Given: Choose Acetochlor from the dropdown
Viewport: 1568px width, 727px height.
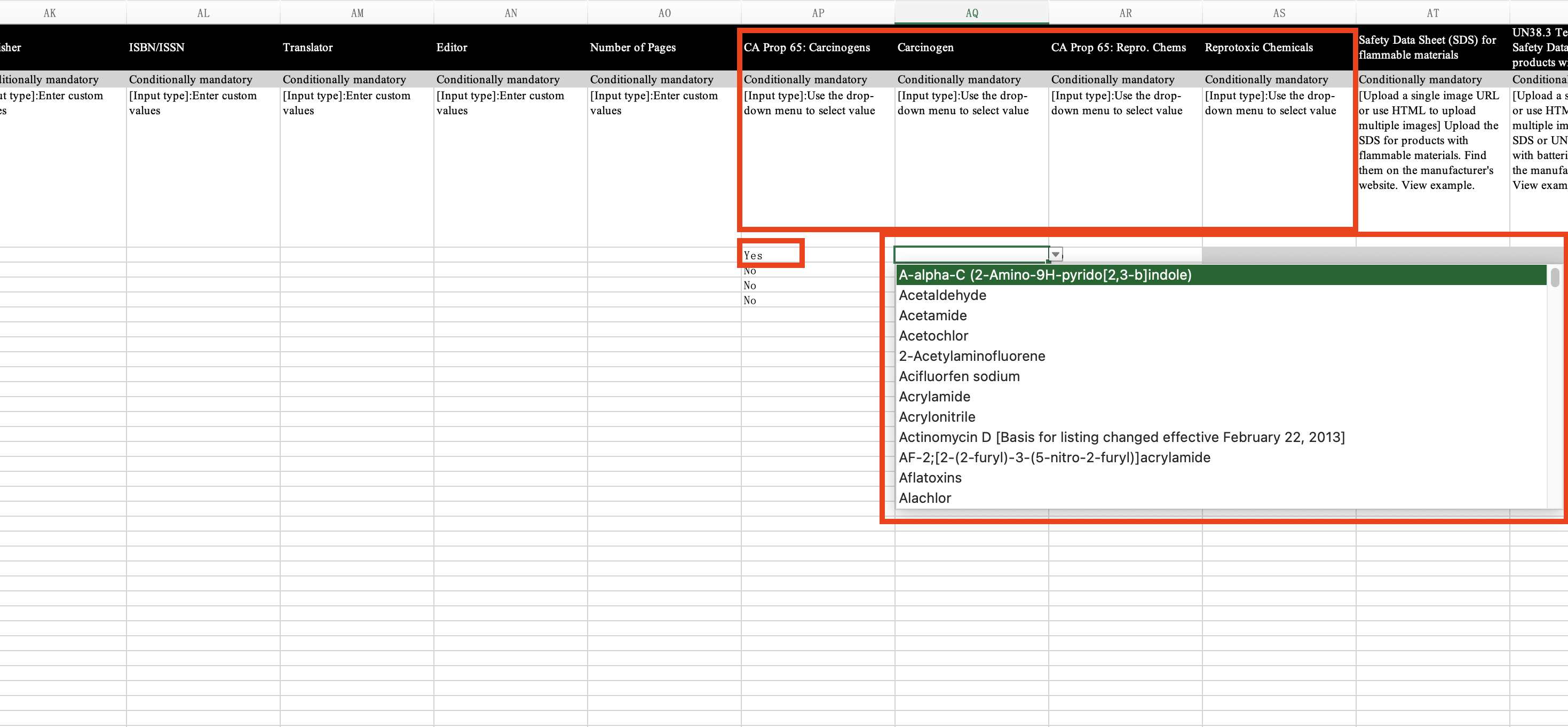Looking at the screenshot, I should pos(933,336).
